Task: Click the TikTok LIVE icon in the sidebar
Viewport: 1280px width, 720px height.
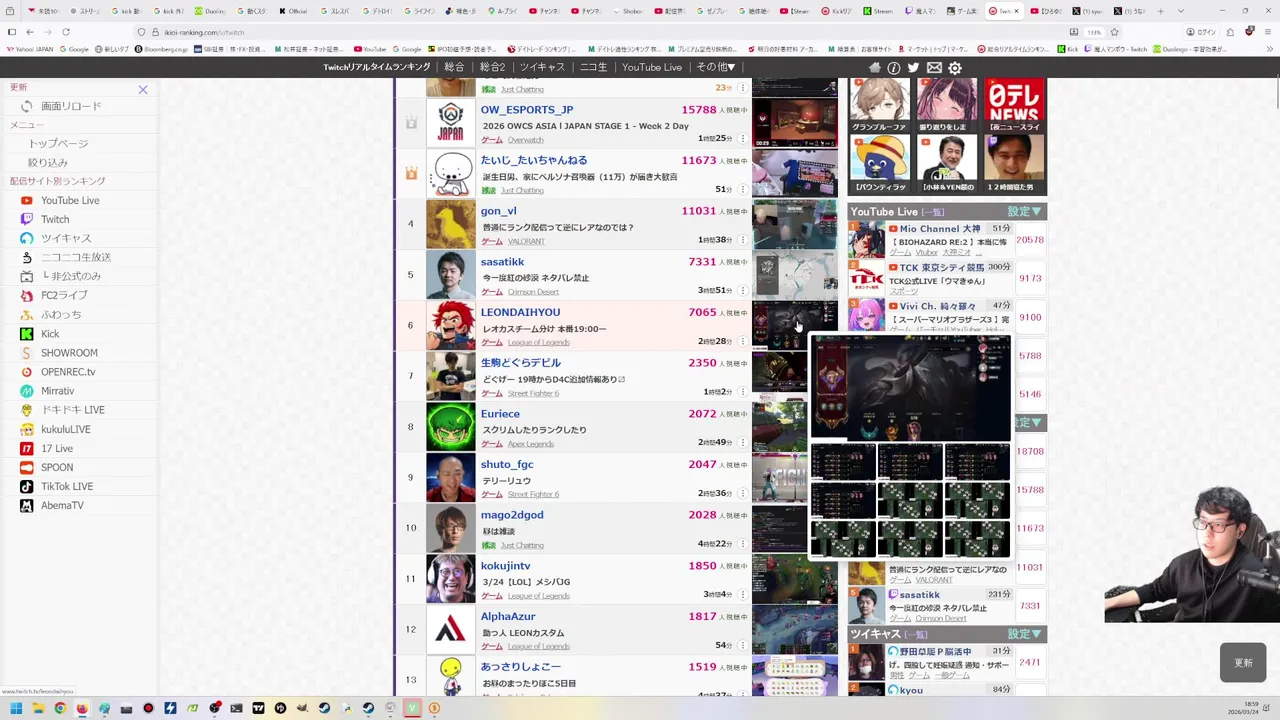Action: coord(27,486)
